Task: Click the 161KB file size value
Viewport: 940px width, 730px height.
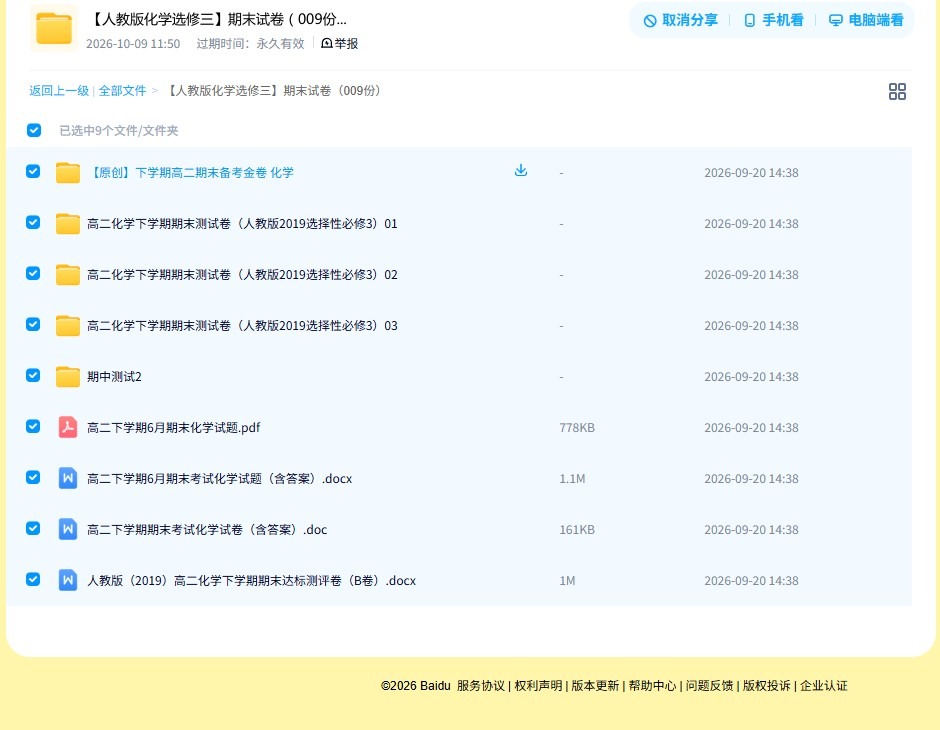Action: 577,529
